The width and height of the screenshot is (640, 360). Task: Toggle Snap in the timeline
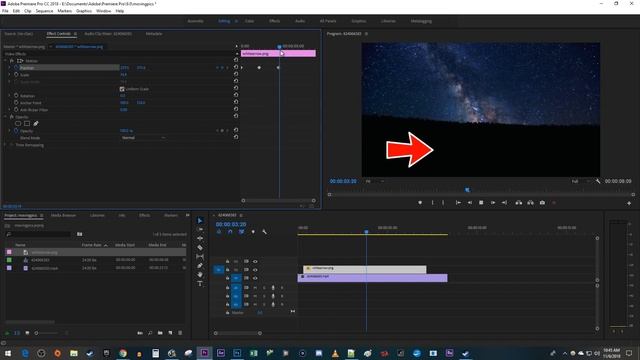click(x=230, y=232)
